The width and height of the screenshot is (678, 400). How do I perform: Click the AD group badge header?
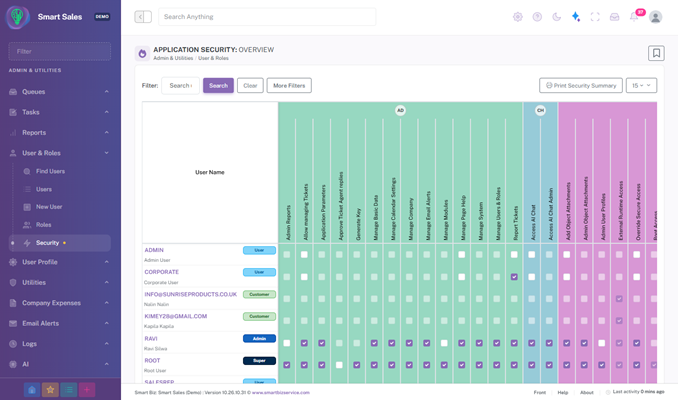(x=400, y=111)
